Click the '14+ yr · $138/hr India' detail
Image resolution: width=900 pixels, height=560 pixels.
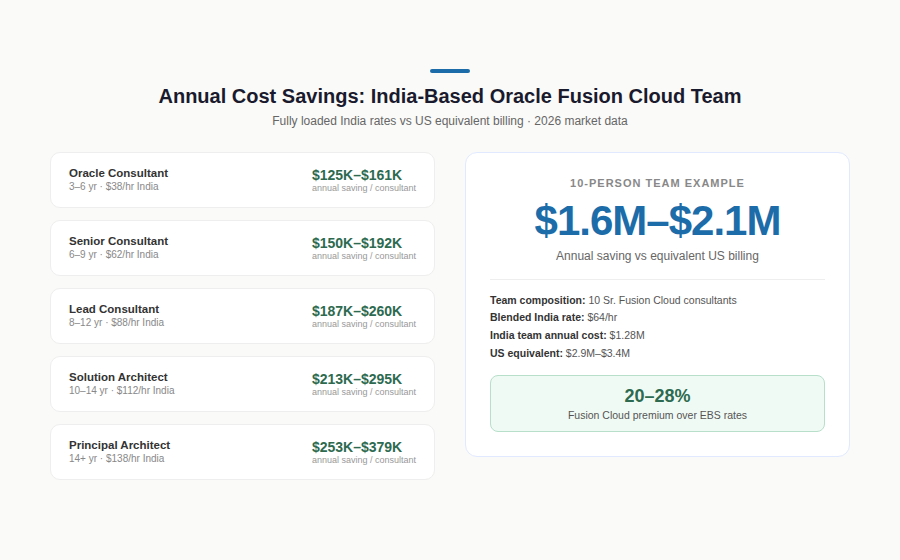tap(117, 458)
